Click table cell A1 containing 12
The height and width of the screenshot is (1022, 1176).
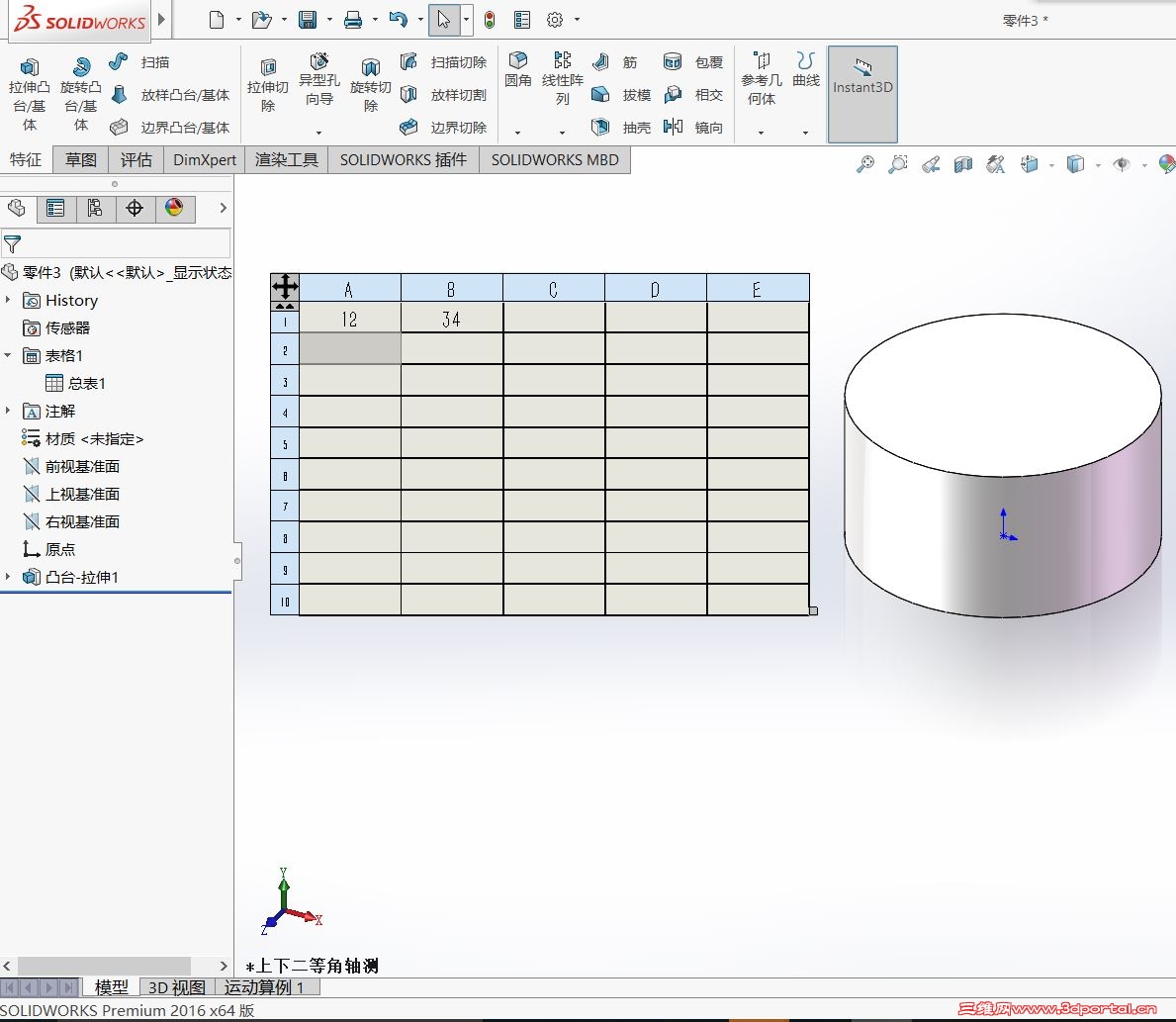coord(350,319)
